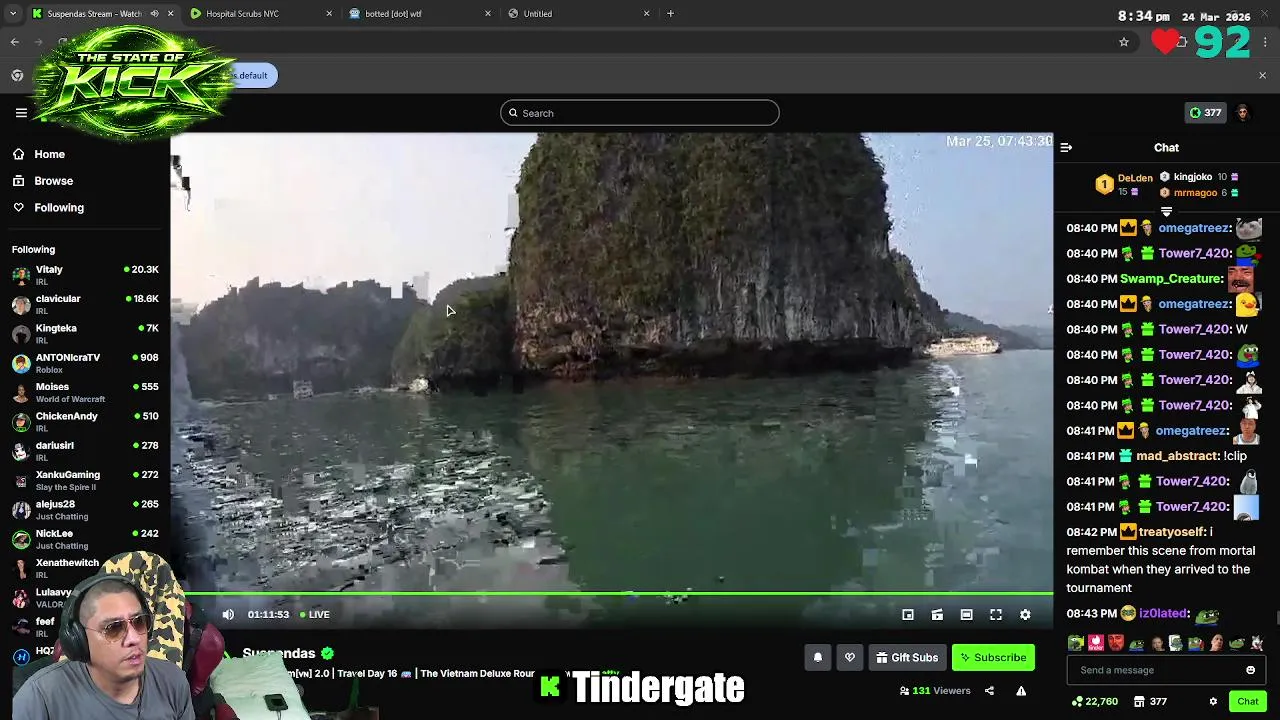Open the user profile avatar menu
Viewport: 1280px width, 720px height.
[1243, 113]
